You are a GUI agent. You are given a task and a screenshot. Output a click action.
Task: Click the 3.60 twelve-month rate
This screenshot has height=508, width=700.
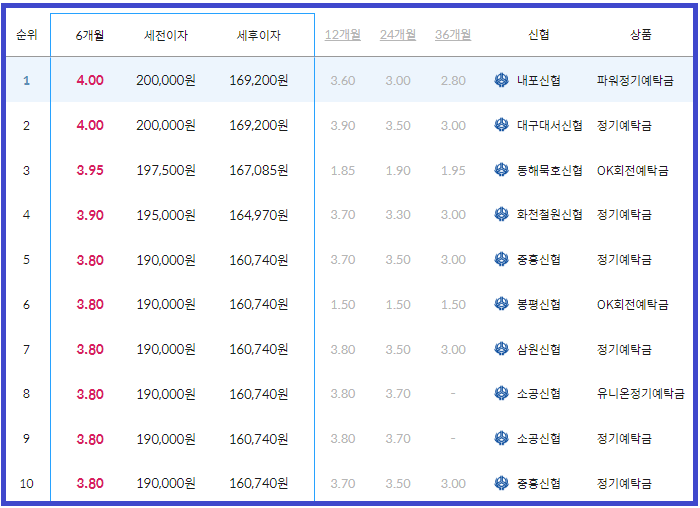tap(342, 81)
